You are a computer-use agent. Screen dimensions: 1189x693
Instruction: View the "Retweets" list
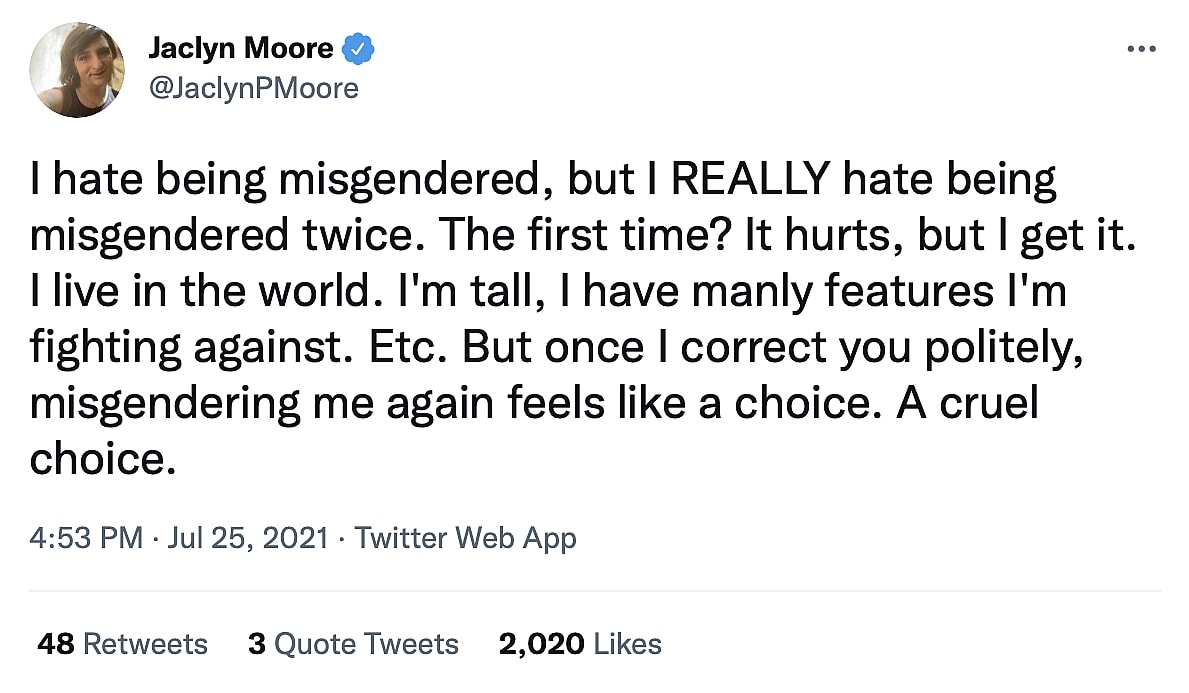[145, 644]
